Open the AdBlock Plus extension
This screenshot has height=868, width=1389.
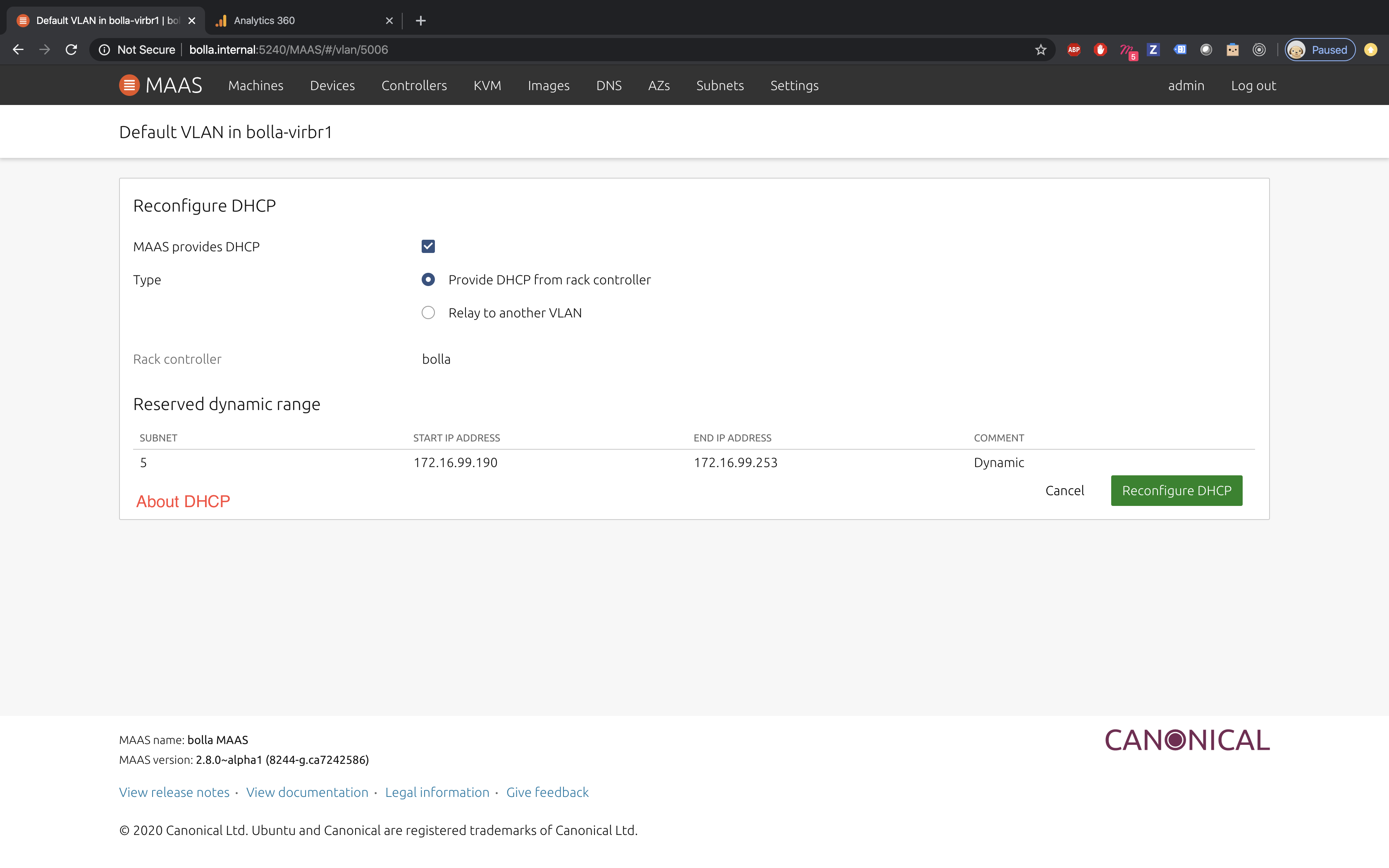[x=1073, y=50]
